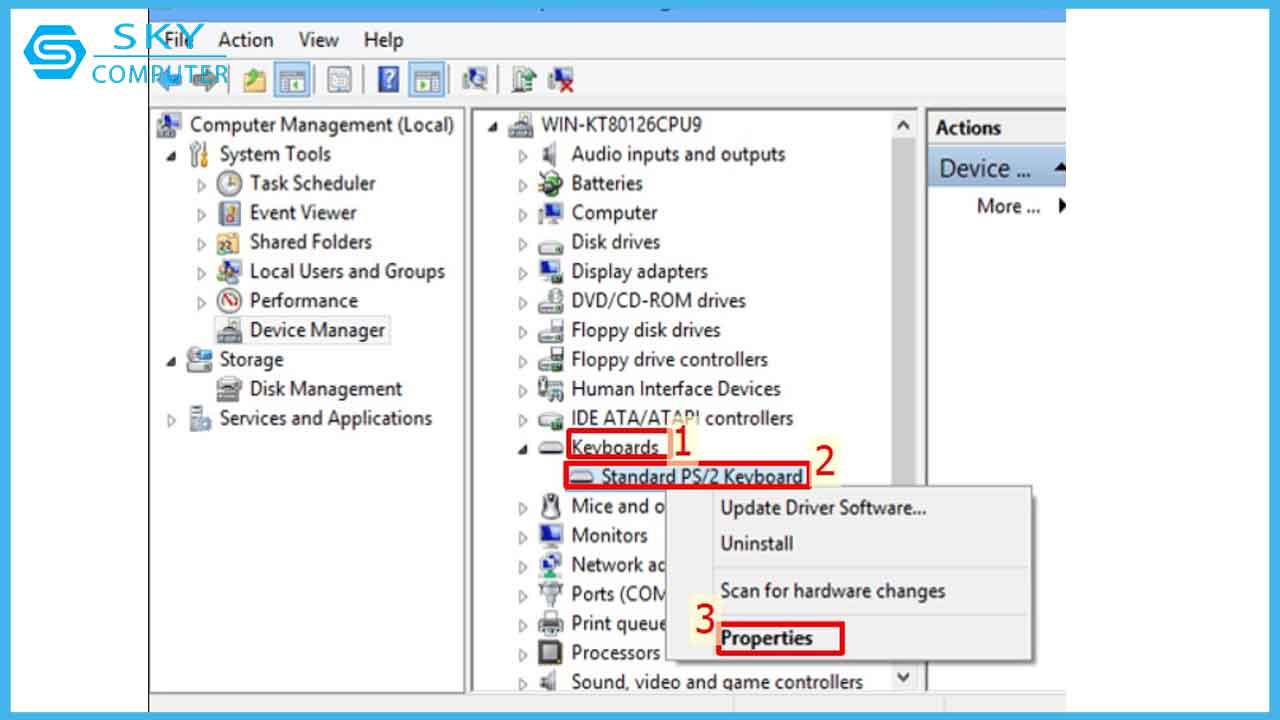
Task: Click the Up one level folder icon
Action: click(x=255, y=80)
